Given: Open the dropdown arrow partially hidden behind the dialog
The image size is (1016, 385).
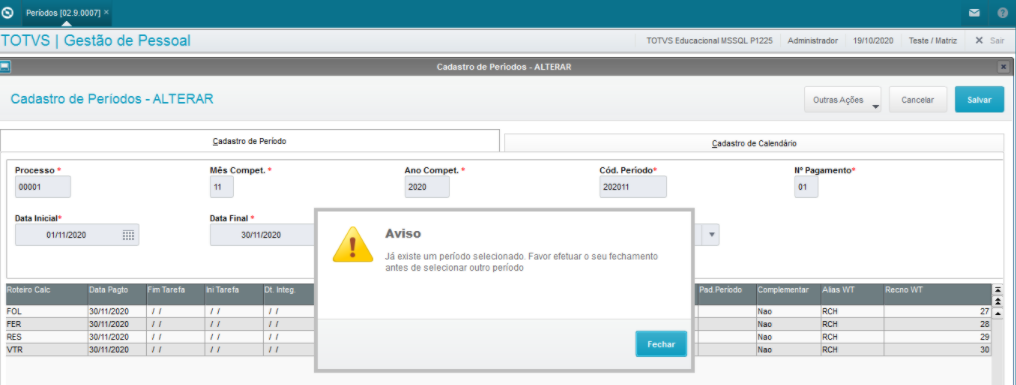Looking at the screenshot, I should [712, 235].
